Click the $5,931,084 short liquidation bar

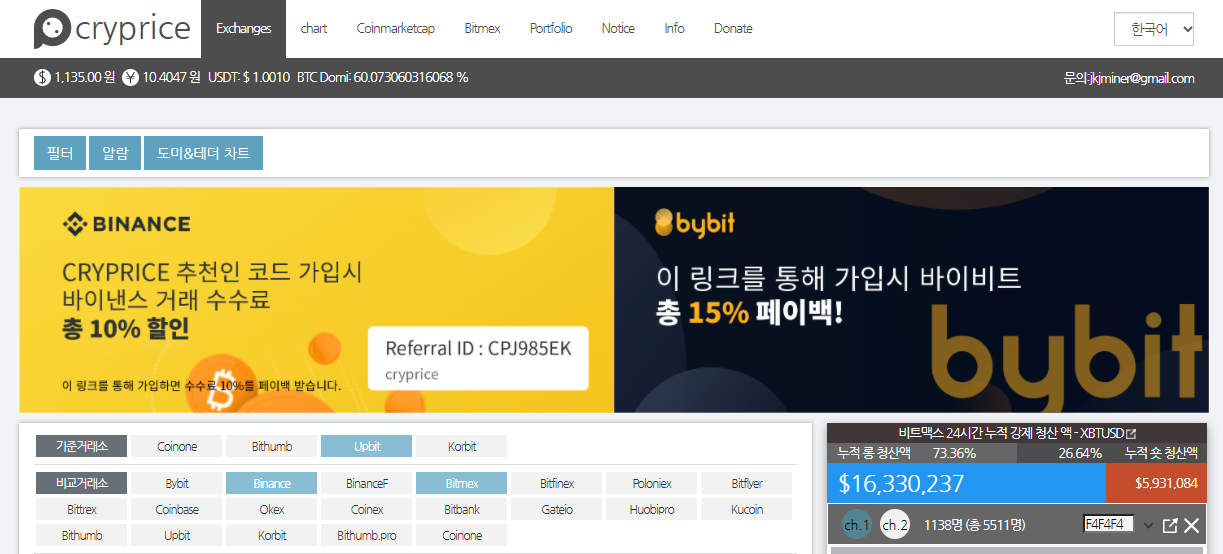click(1156, 483)
